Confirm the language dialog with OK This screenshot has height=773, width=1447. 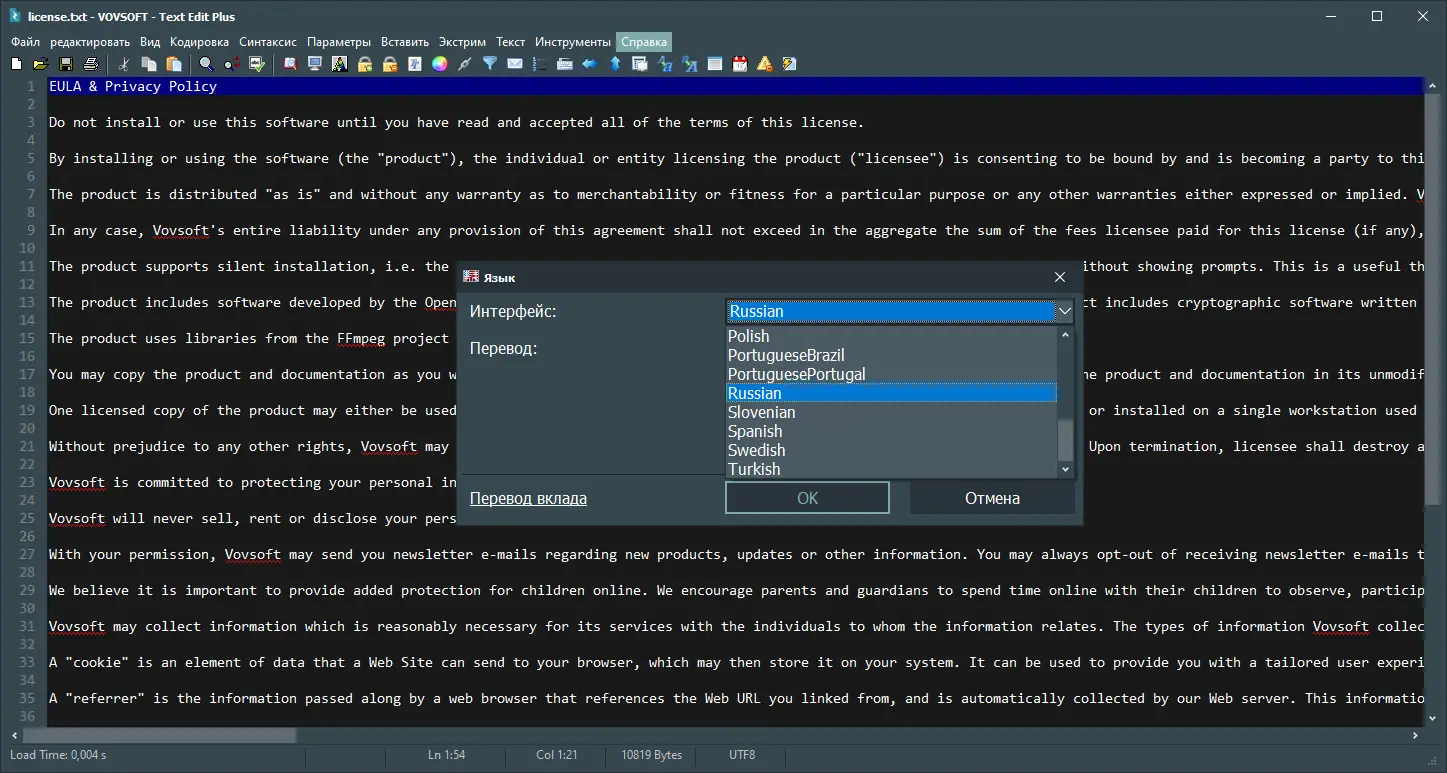coord(807,498)
